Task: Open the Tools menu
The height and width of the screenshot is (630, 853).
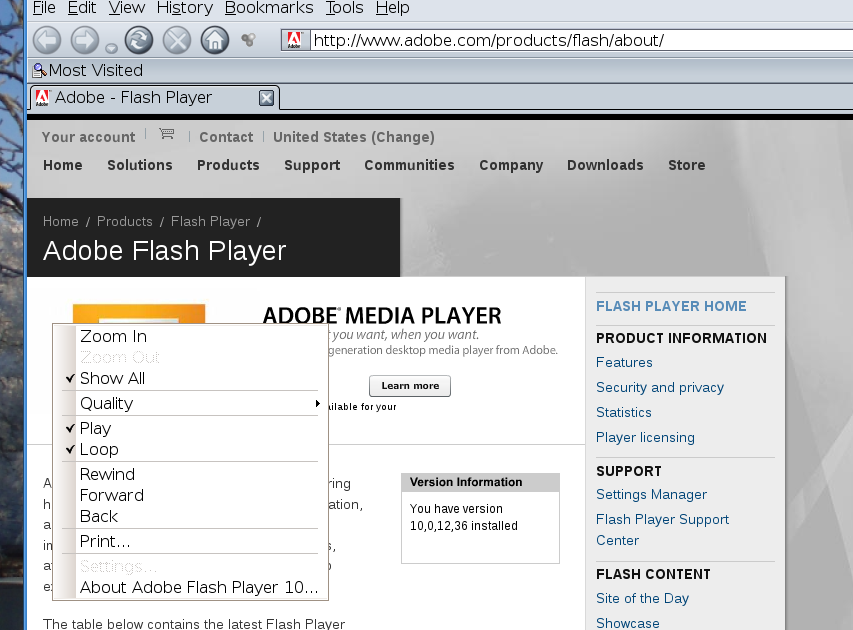Action: (344, 8)
